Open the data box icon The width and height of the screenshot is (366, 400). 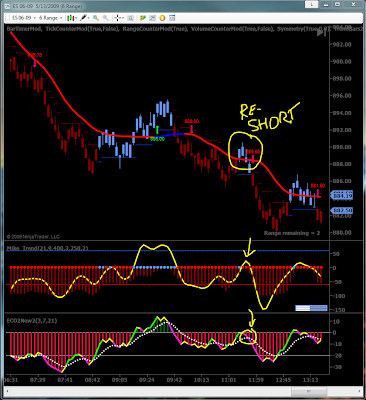coord(130,18)
